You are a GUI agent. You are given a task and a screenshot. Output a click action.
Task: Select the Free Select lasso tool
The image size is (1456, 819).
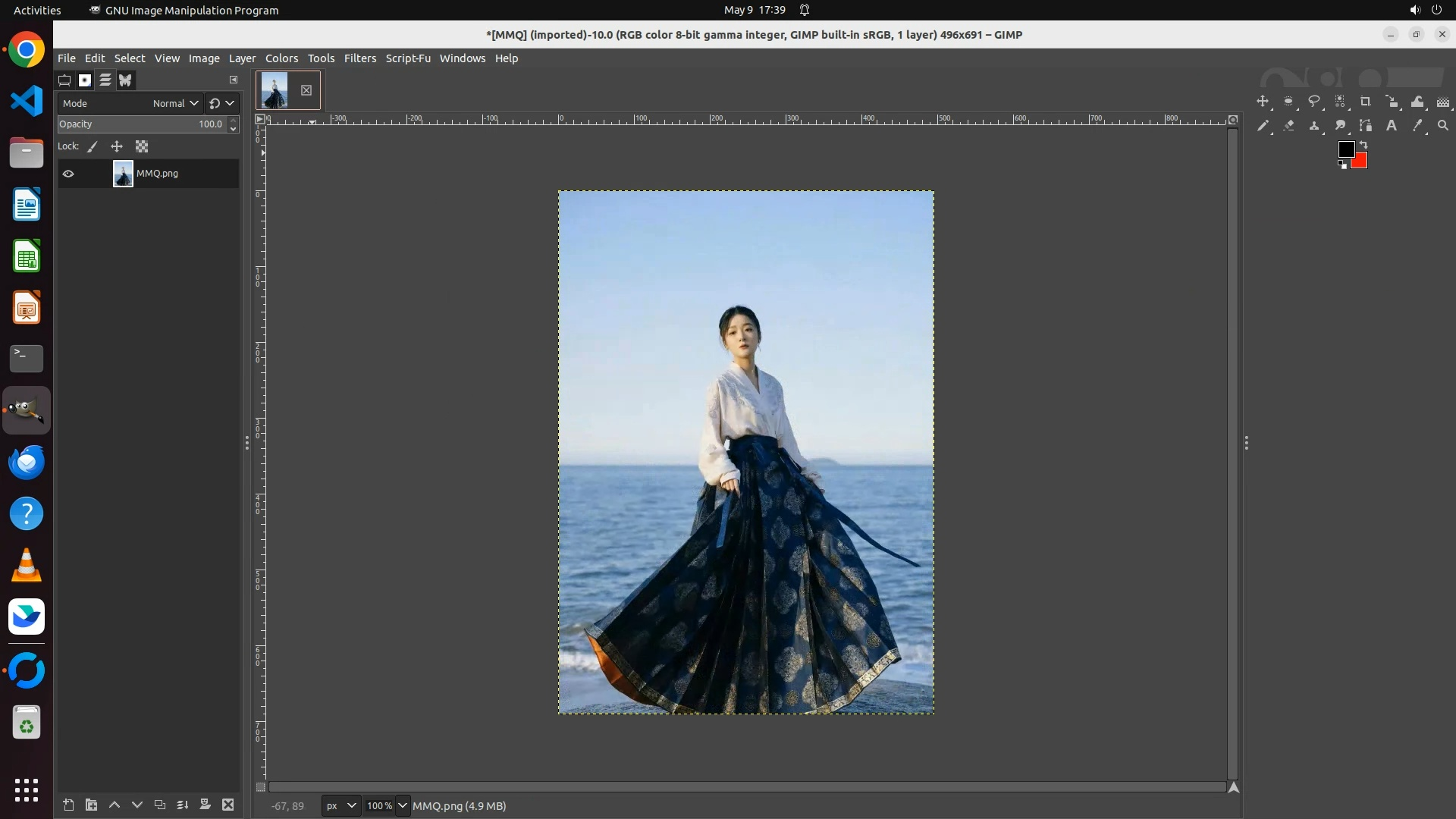click(x=1314, y=102)
